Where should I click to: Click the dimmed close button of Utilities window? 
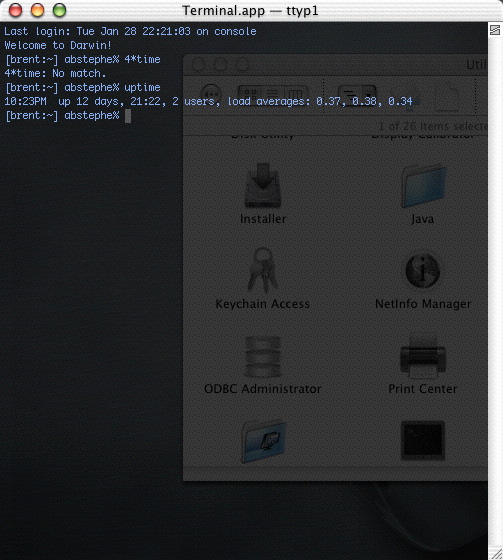(199, 65)
